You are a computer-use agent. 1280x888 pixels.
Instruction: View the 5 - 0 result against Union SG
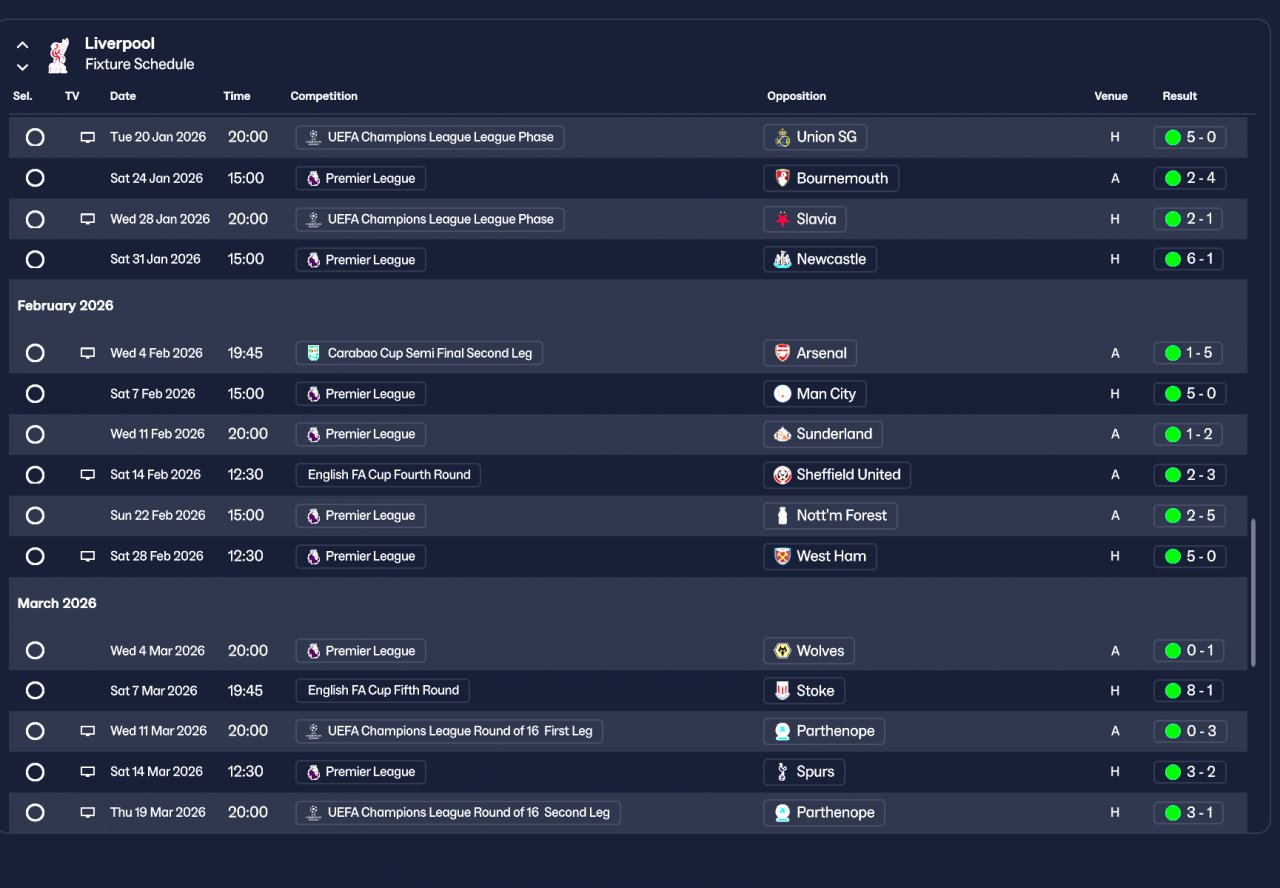click(1190, 137)
